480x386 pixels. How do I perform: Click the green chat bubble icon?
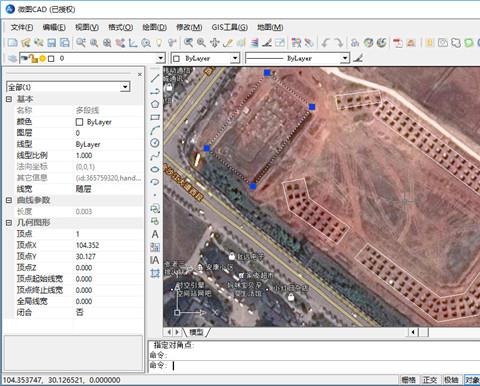469,43
